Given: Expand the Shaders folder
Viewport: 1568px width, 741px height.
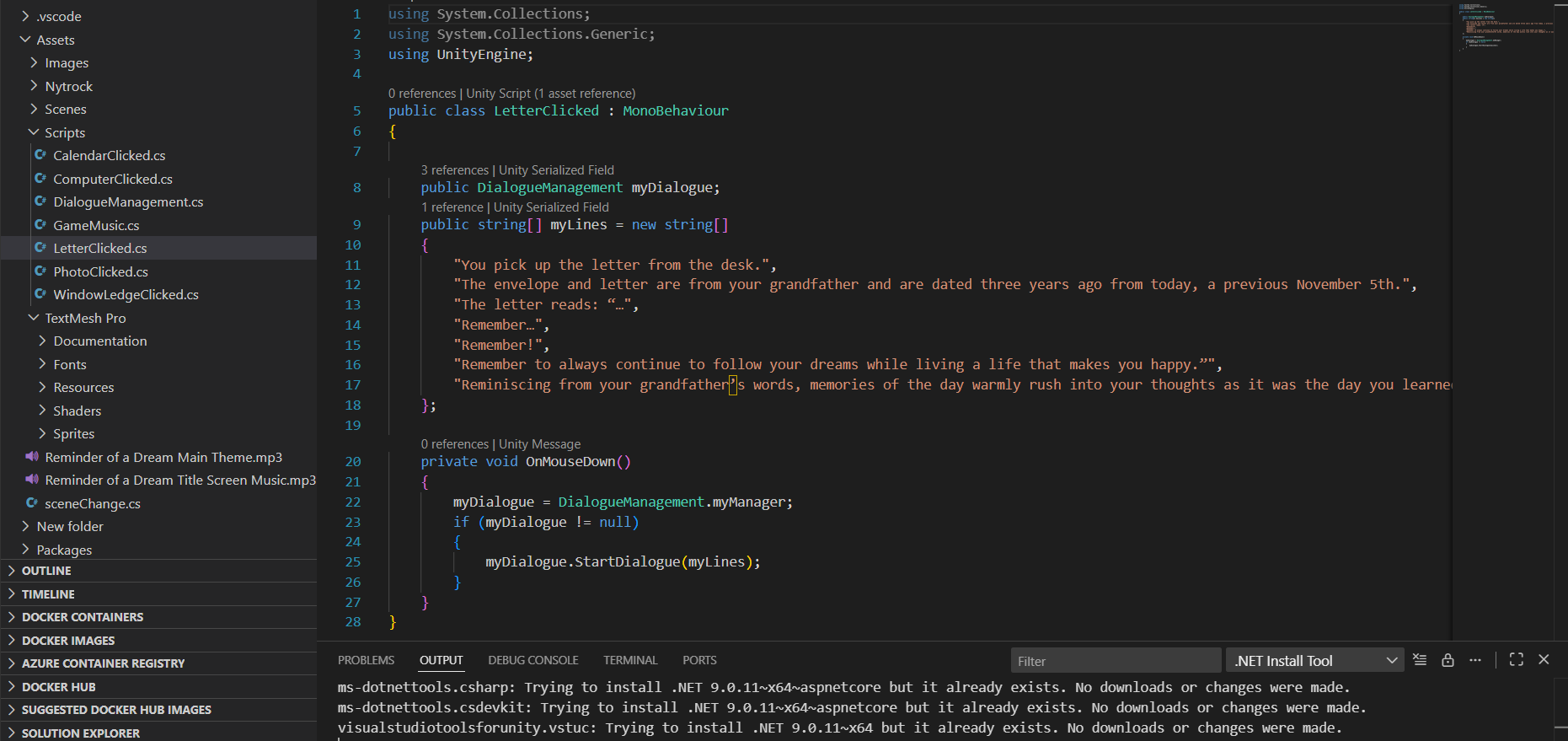Looking at the screenshot, I should [x=42, y=411].
